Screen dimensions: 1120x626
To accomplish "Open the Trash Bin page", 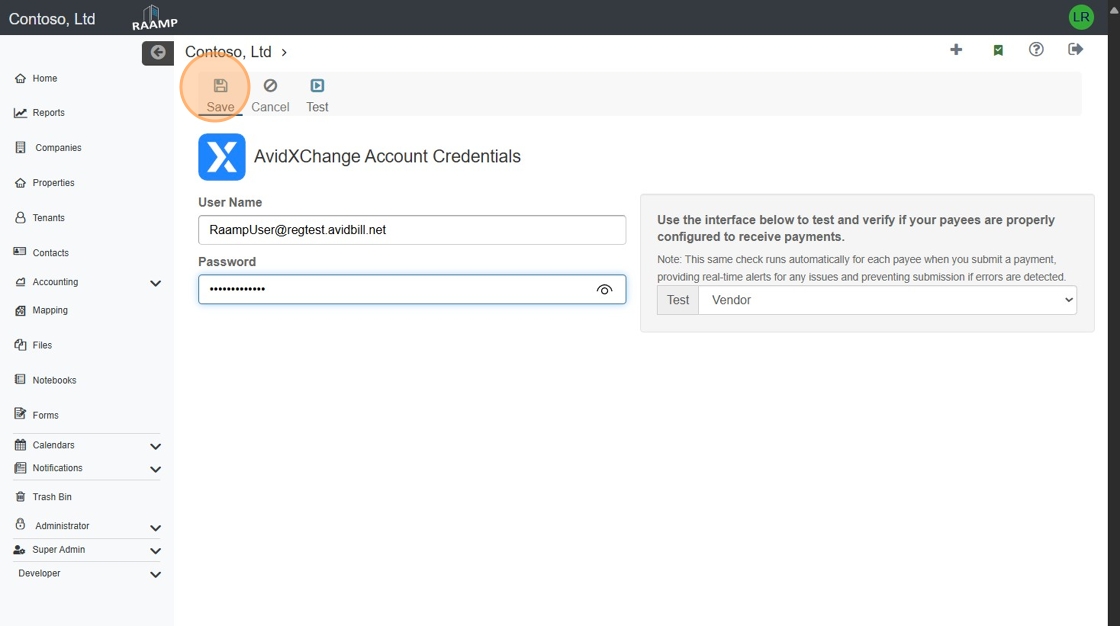I will coord(51,497).
